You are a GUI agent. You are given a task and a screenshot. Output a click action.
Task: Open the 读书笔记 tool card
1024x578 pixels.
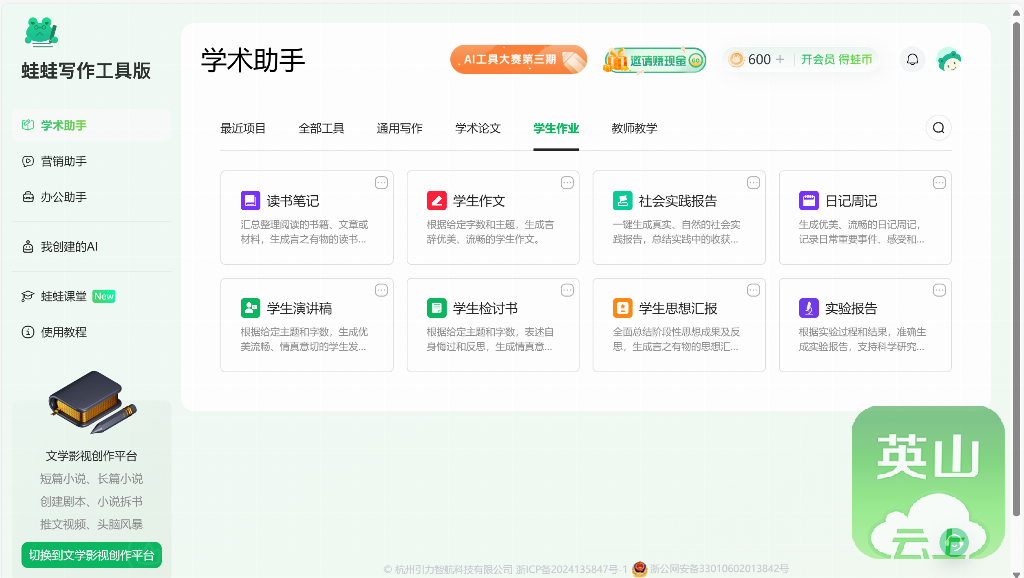point(306,217)
